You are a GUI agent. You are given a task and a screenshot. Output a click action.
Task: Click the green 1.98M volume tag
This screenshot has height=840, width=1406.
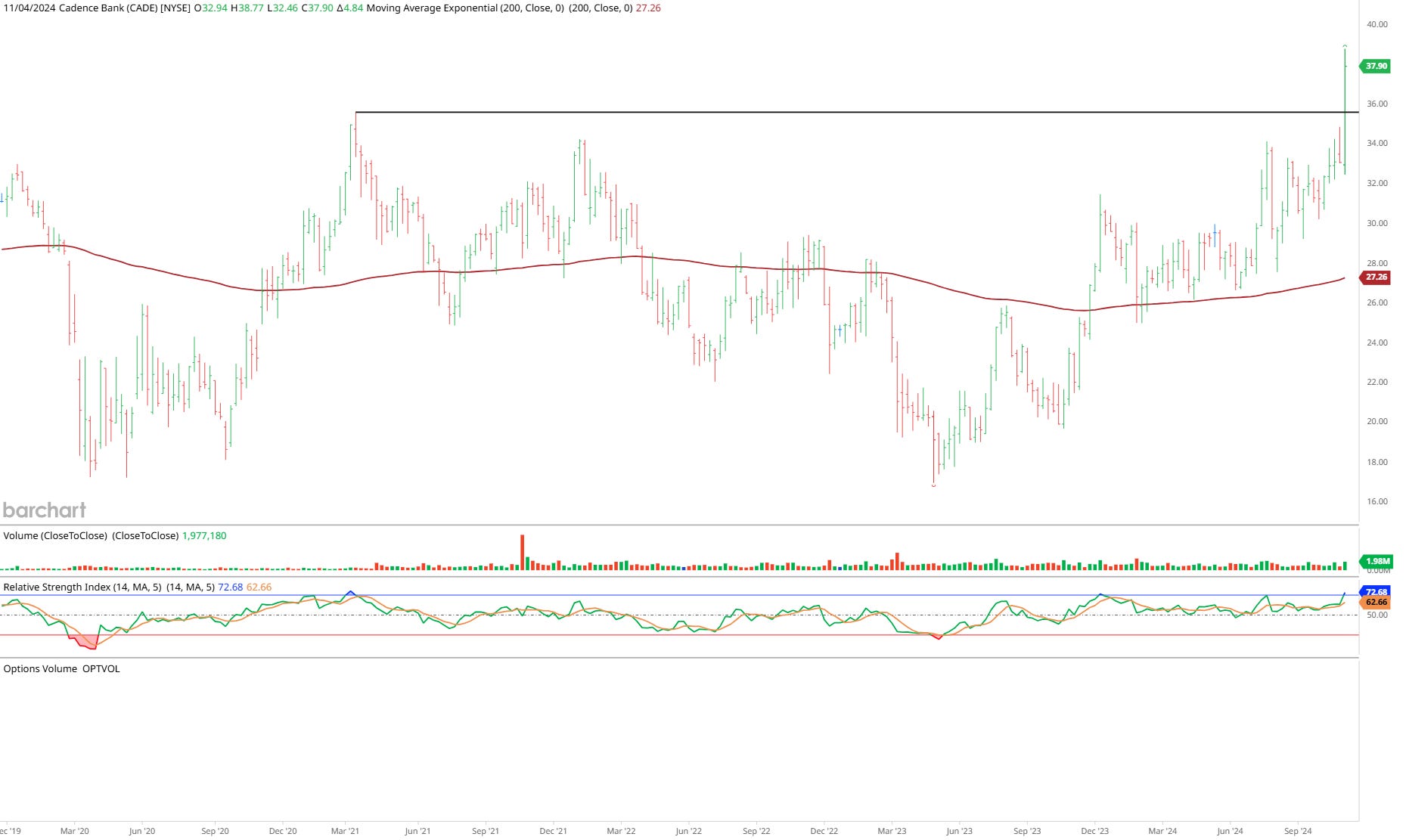tap(1377, 561)
